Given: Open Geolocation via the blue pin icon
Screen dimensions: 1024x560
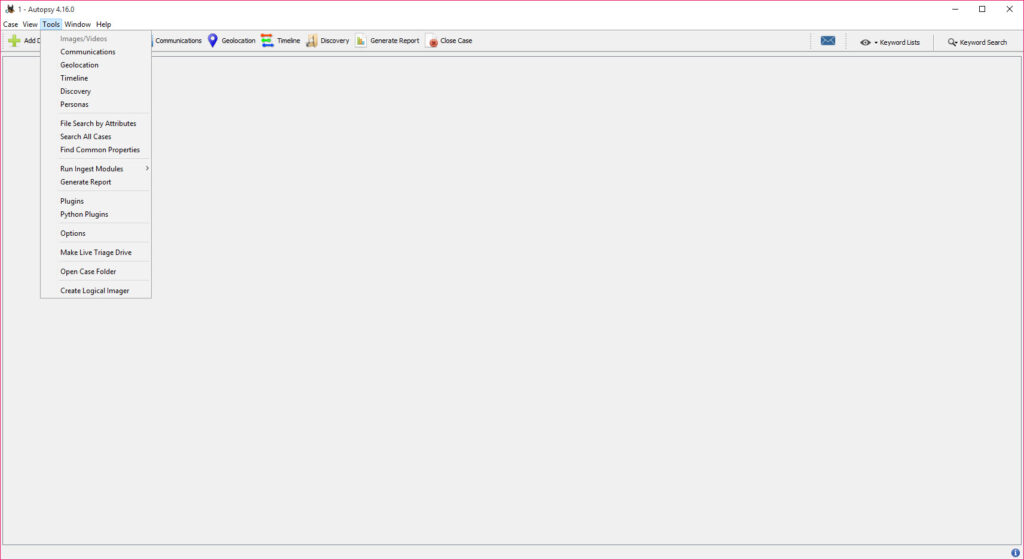Looking at the screenshot, I should pos(212,40).
